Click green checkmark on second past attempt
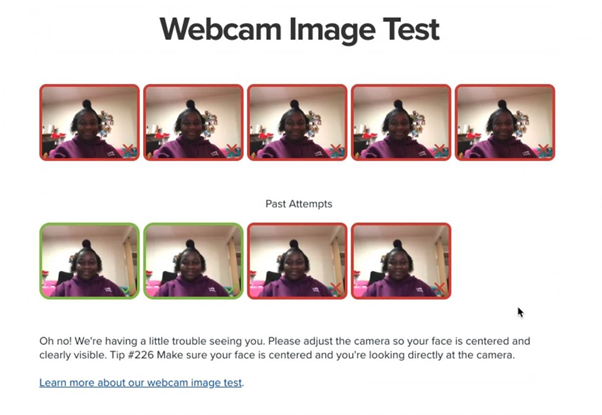The height and width of the screenshot is (415, 602). pyautogui.click(x=232, y=288)
